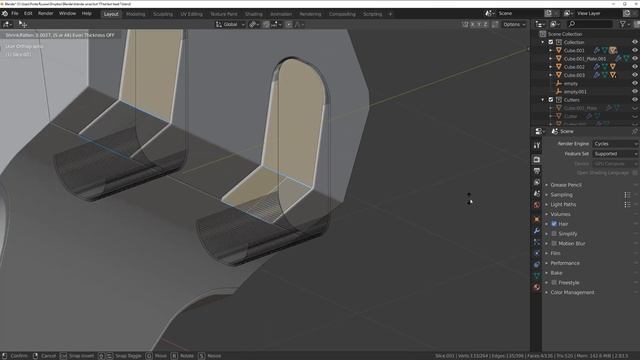Image resolution: width=640 pixels, height=360 pixels.
Task: Hide Cube.001 with its eye icon
Action: (x=635, y=51)
